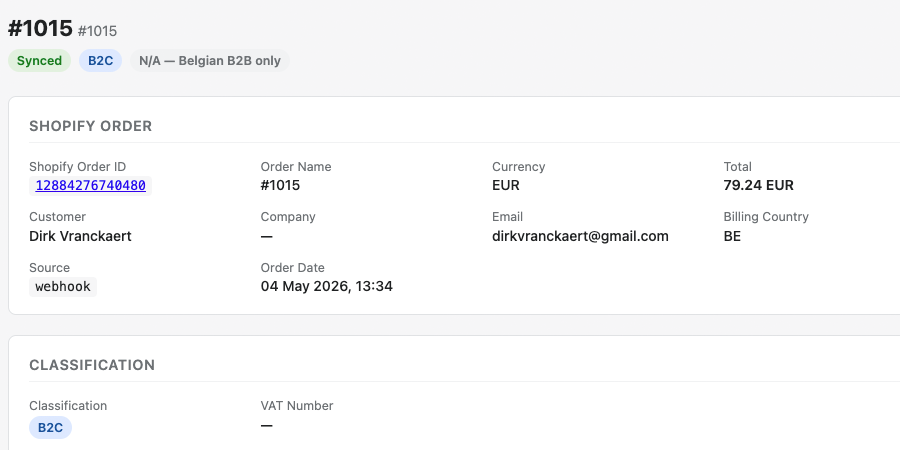900x450 pixels.
Task: Click the Company label
Action: tap(288, 216)
